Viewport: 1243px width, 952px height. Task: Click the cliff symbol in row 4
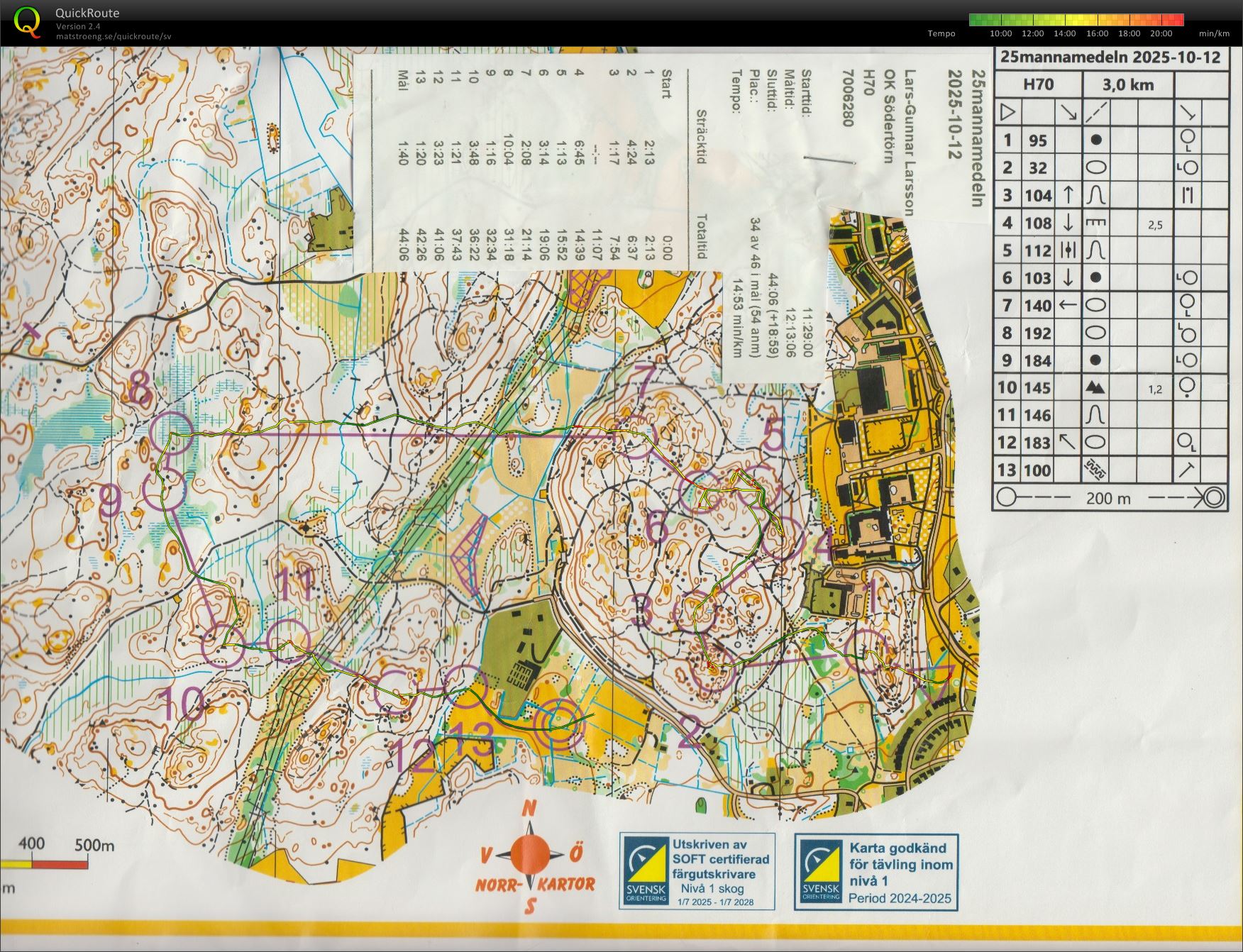point(1095,223)
